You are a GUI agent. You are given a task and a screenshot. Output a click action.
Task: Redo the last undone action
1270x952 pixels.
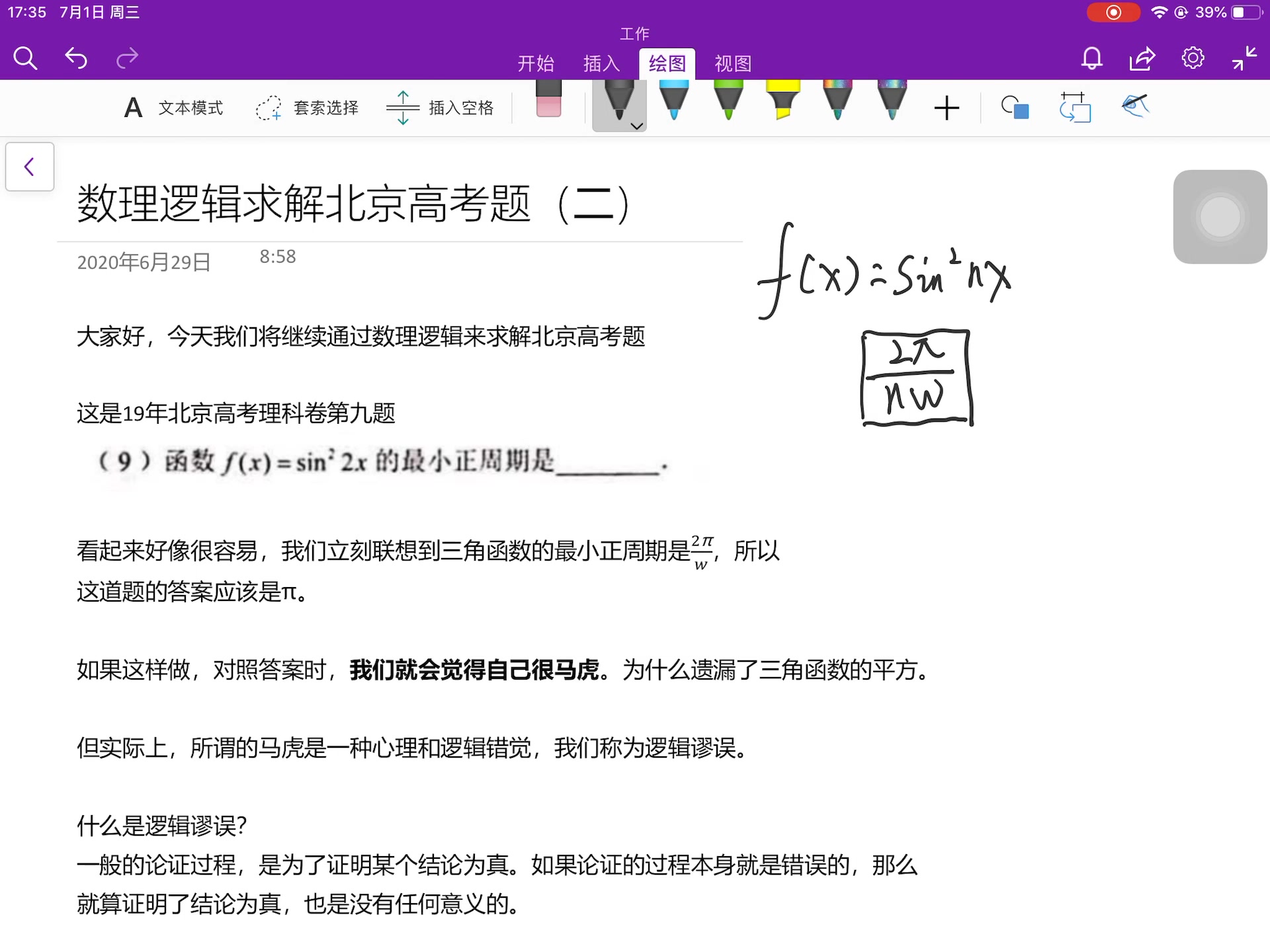(x=127, y=59)
